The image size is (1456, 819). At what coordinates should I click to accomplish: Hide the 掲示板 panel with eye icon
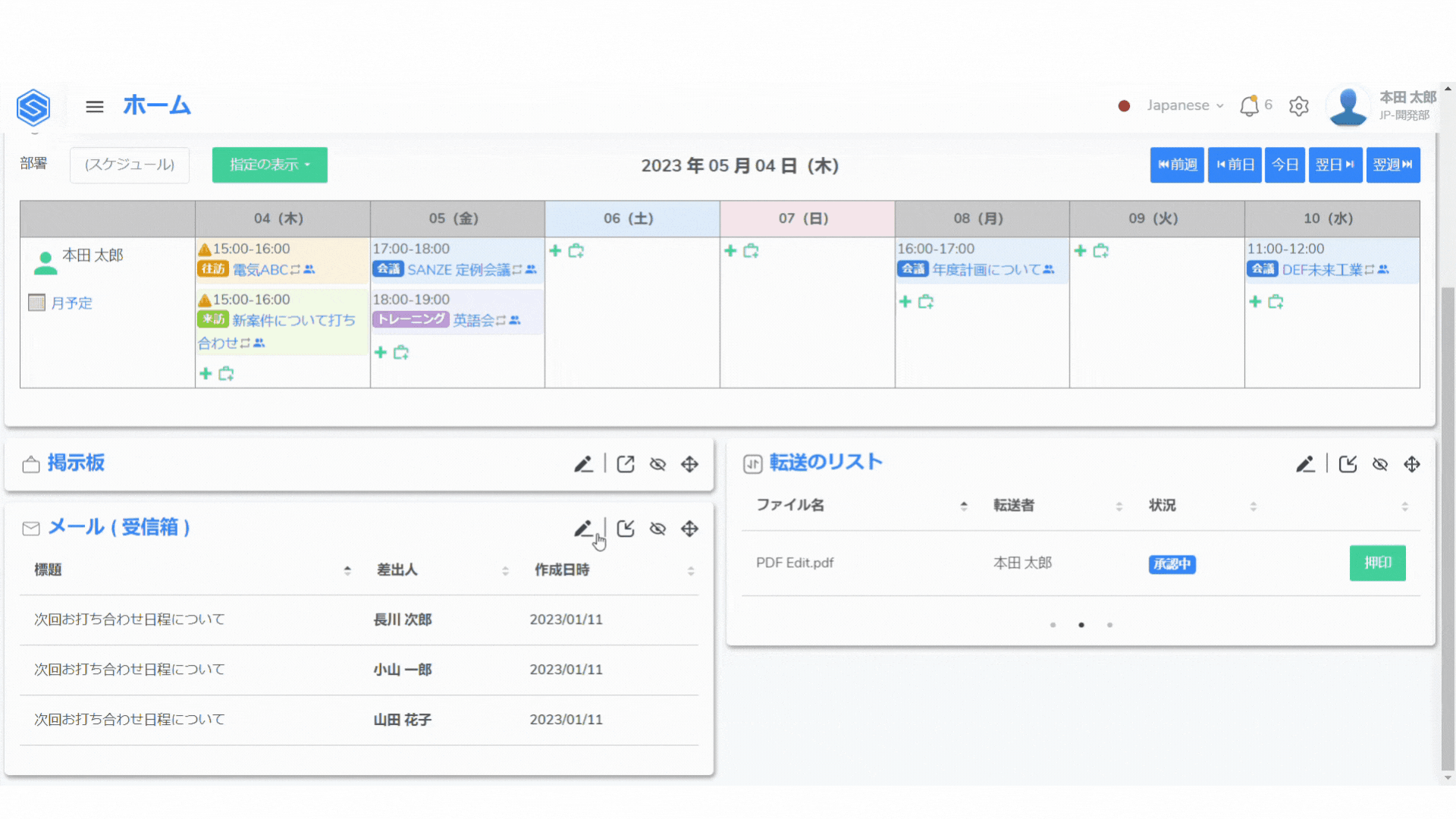[x=657, y=464]
